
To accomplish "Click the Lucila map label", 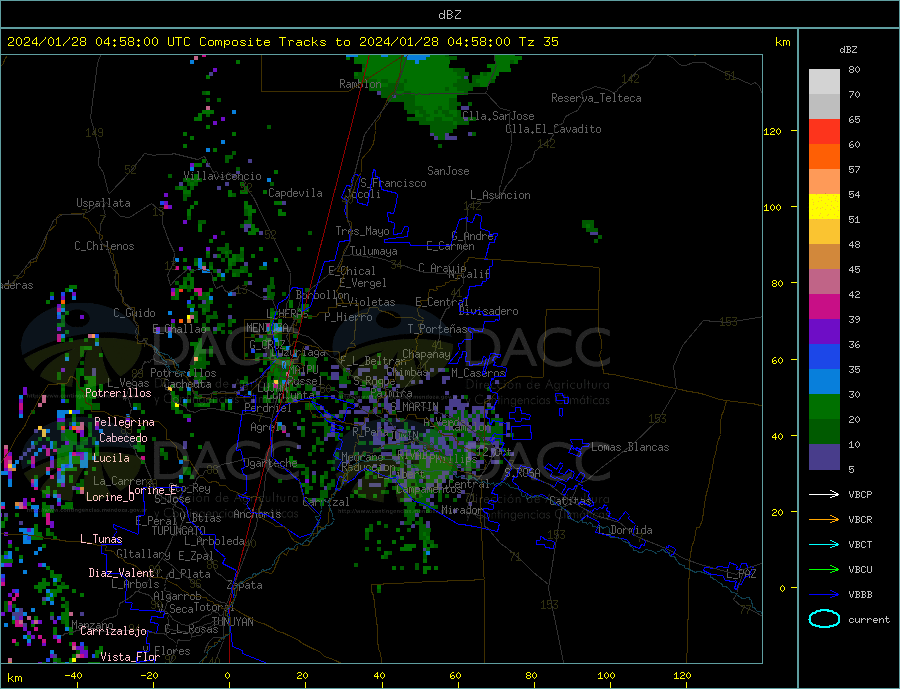I will pos(111,458).
